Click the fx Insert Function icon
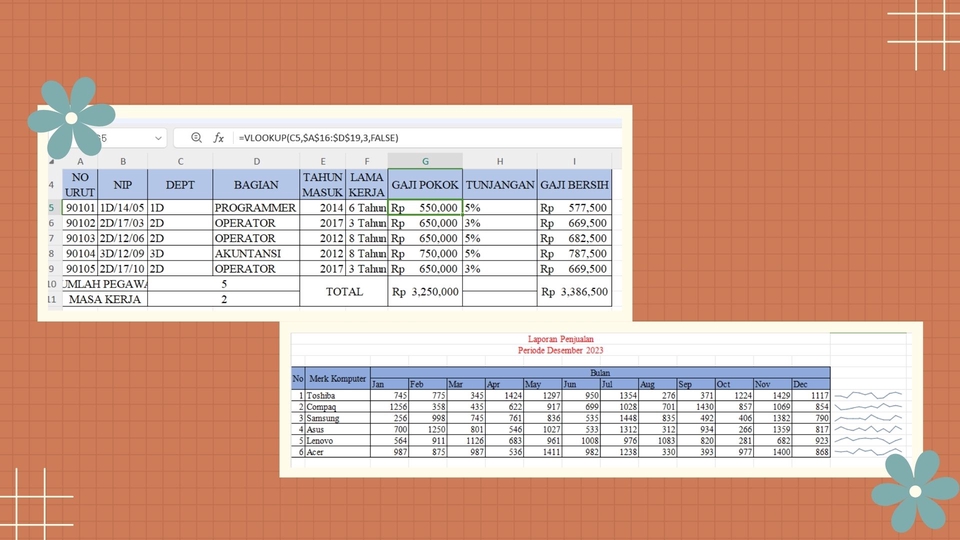 tap(219, 138)
